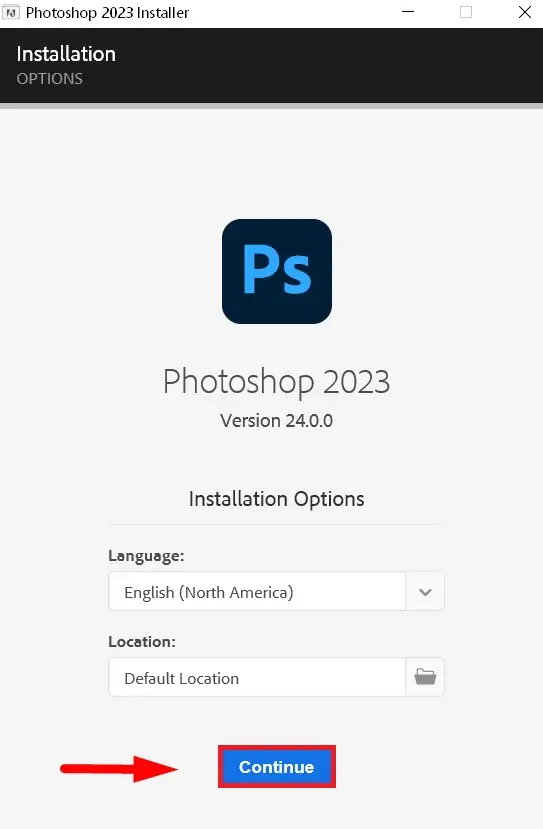Expand the Language dropdown chevron
The width and height of the screenshot is (543, 829).
(425, 592)
